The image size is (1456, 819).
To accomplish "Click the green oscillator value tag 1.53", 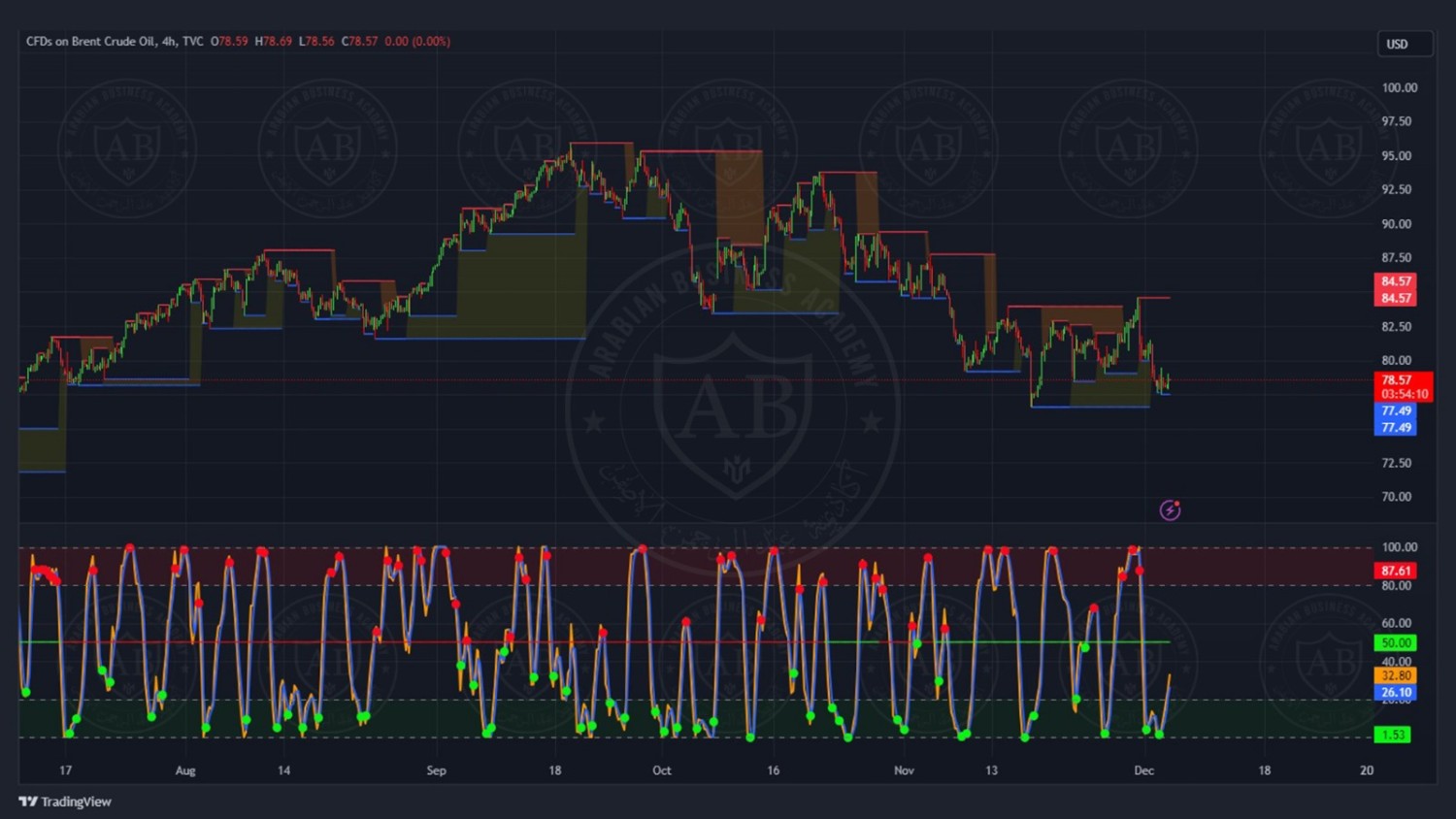I will (1393, 735).
